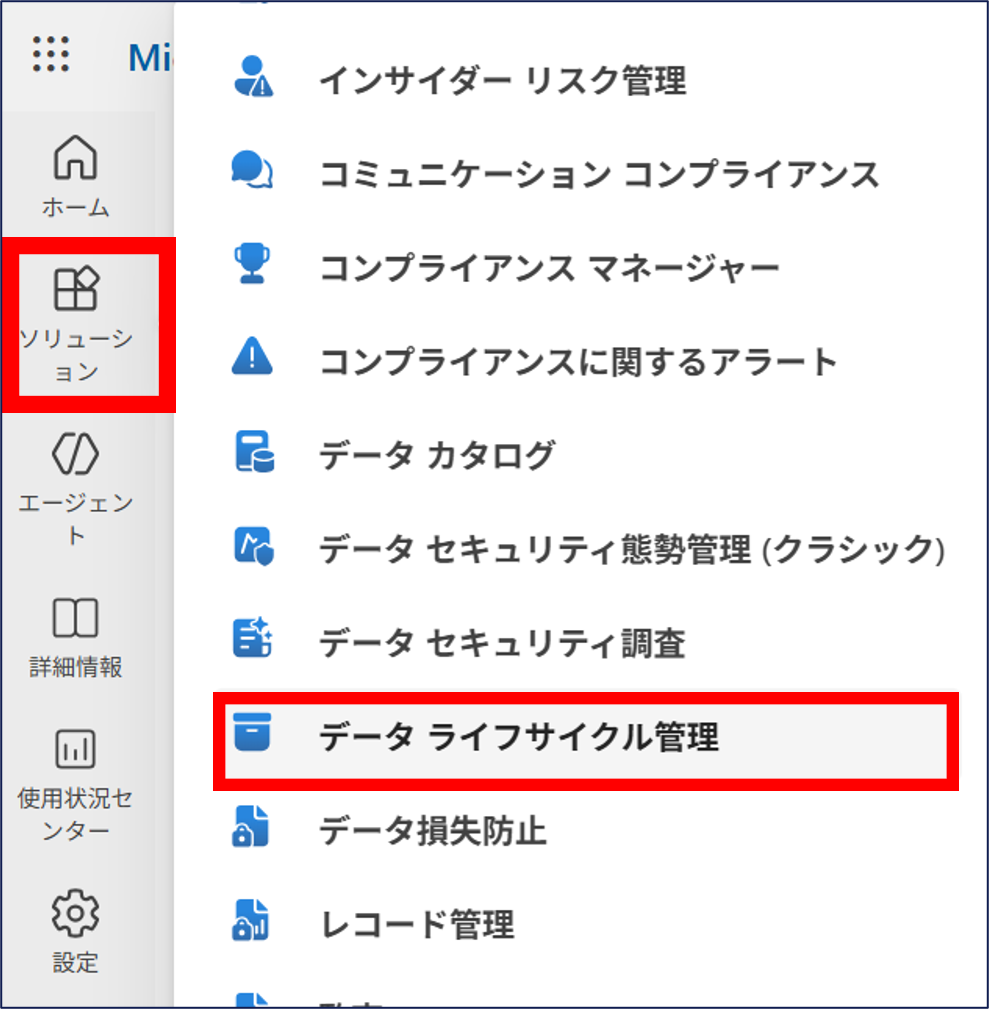Click the エージェント agent icon in sidebar

tap(75, 454)
